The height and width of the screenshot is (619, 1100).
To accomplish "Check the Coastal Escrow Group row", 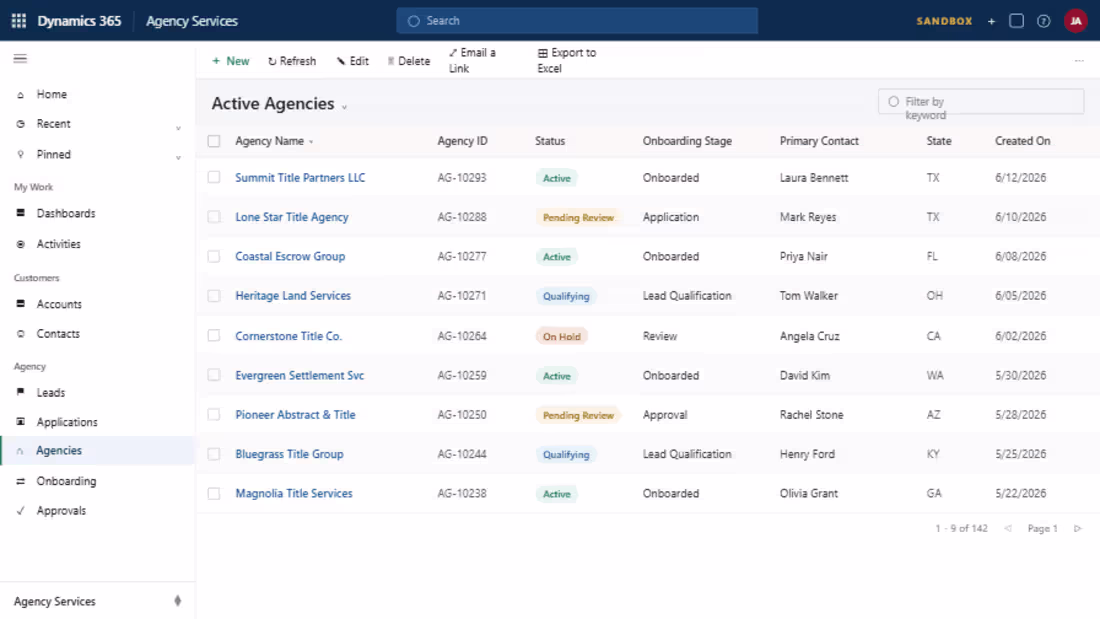I will point(214,256).
